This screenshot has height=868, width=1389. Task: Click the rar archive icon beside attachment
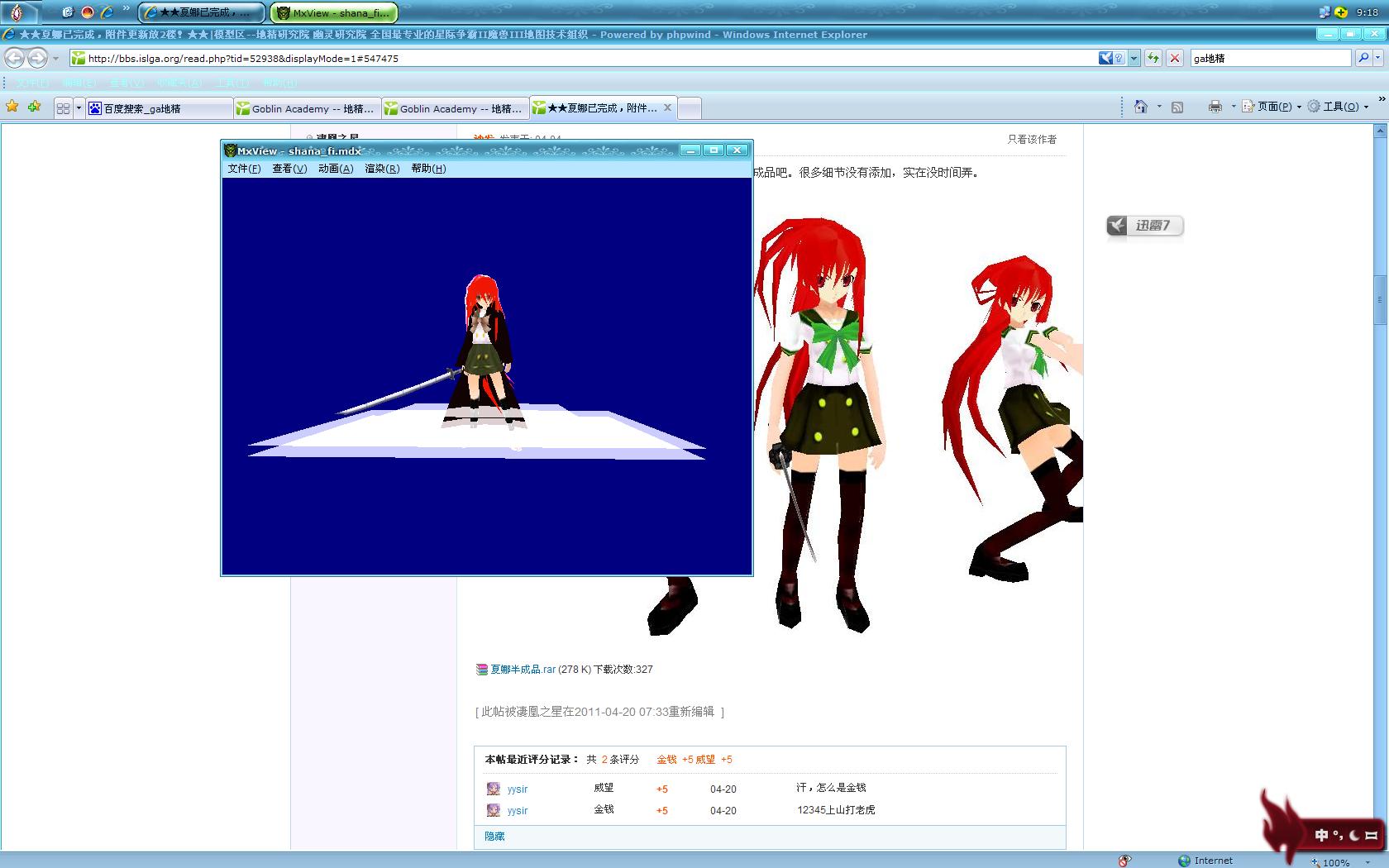482,670
